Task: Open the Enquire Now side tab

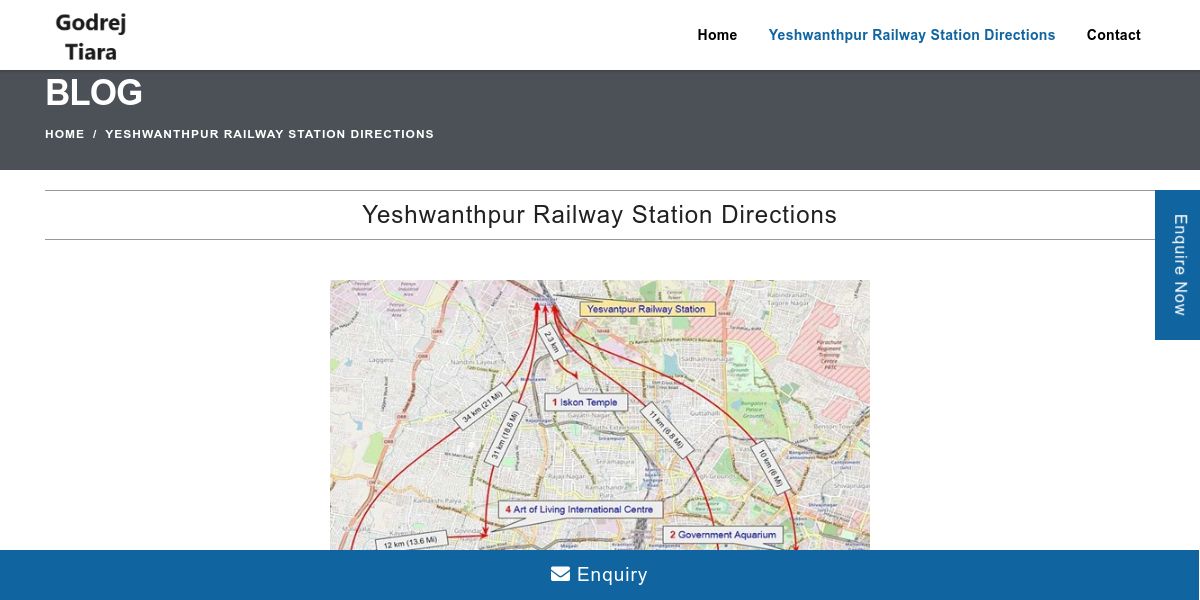Action: (x=1178, y=265)
